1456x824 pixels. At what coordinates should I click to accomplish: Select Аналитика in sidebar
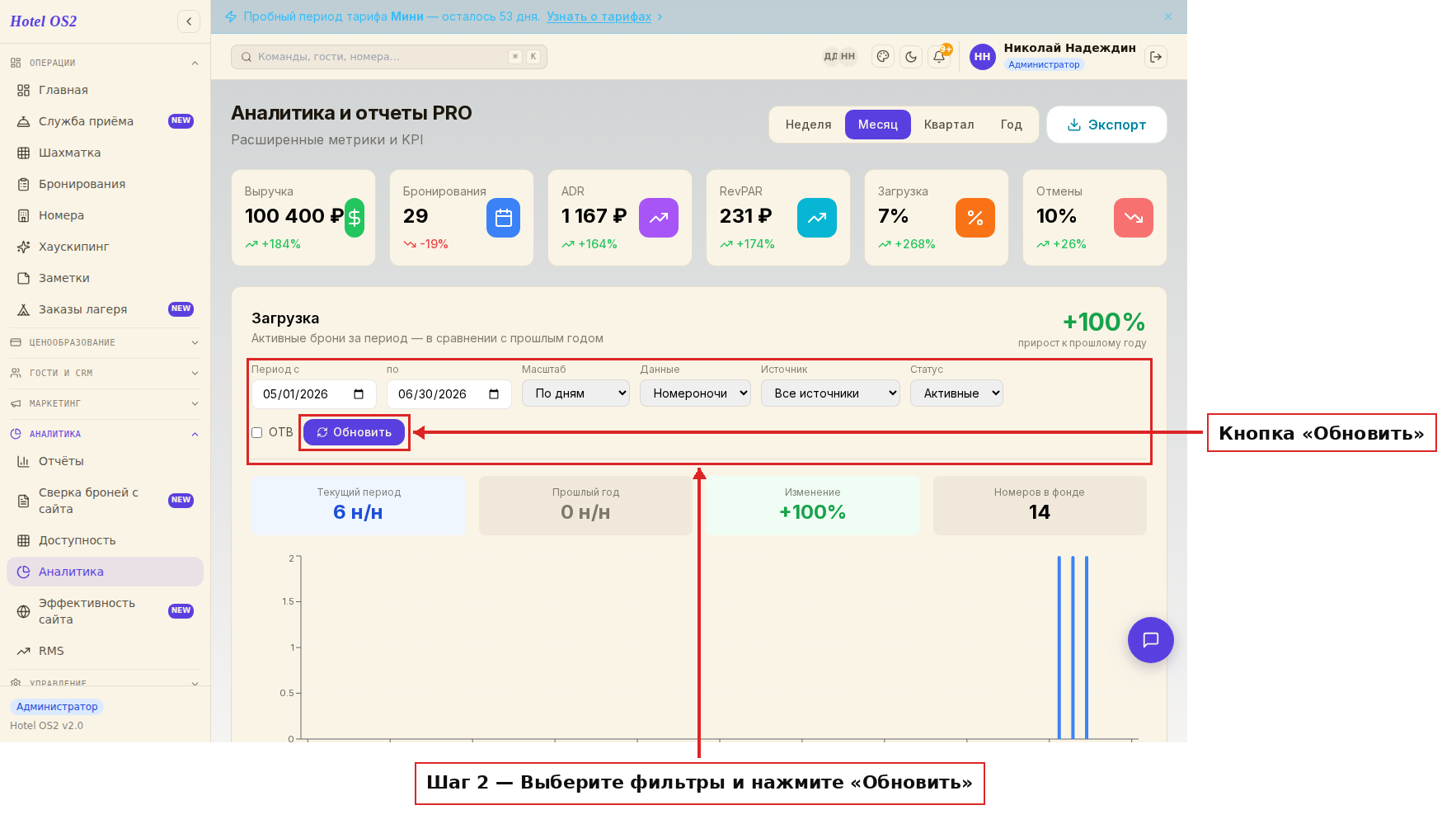(105, 572)
